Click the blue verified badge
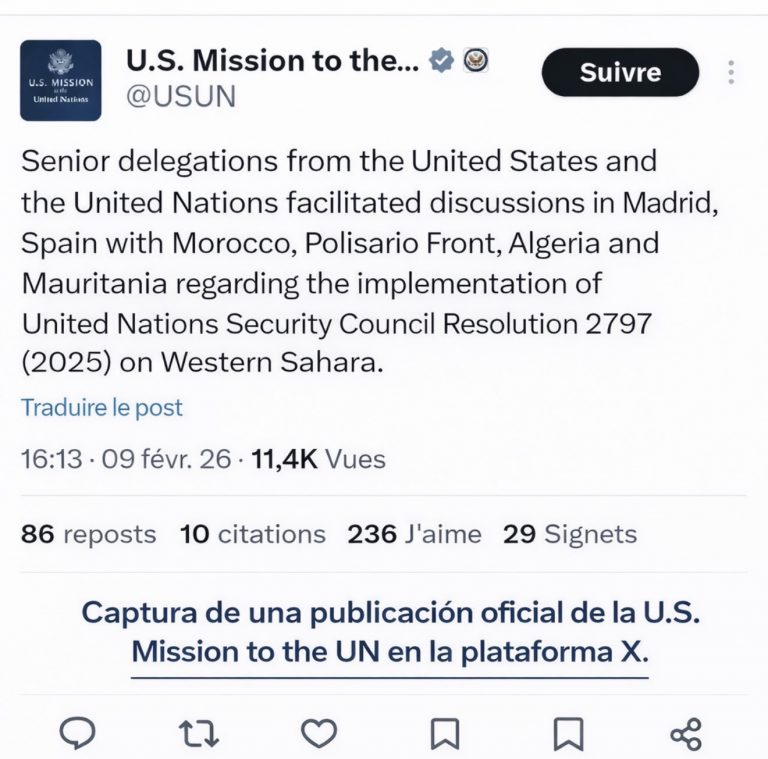Viewport: 768px width, 759px height. click(x=441, y=61)
